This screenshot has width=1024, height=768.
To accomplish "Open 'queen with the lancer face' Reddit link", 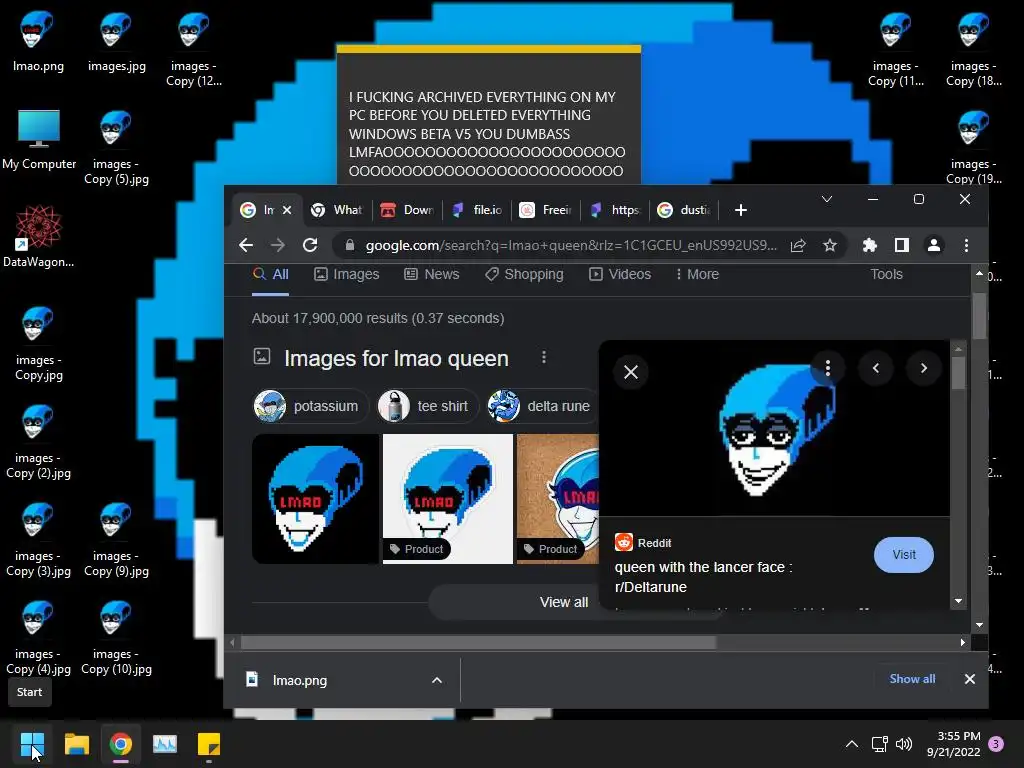I will click(x=703, y=577).
